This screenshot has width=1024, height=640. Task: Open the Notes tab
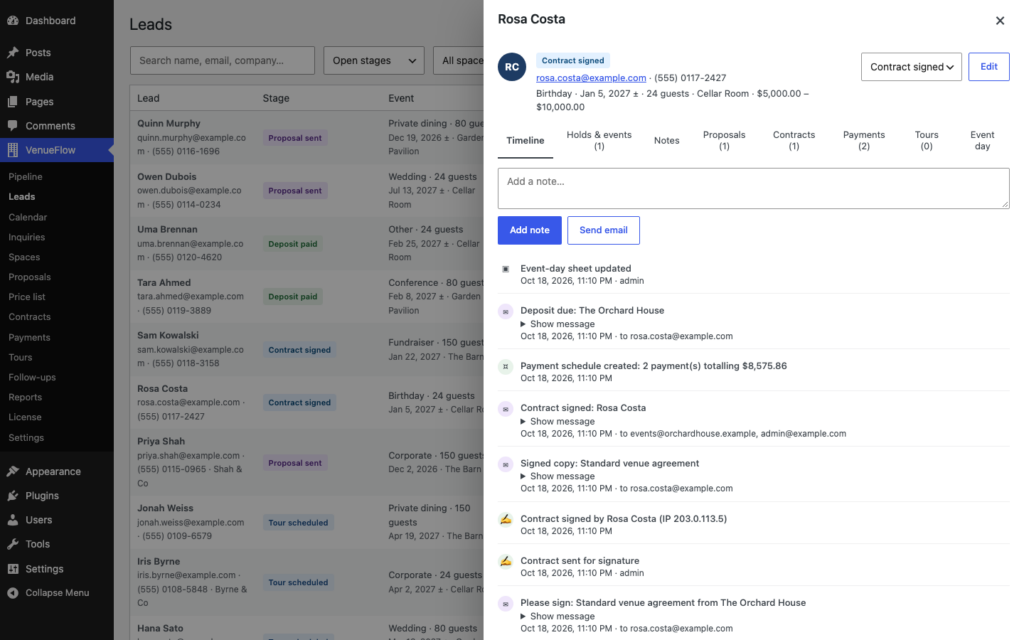667,140
